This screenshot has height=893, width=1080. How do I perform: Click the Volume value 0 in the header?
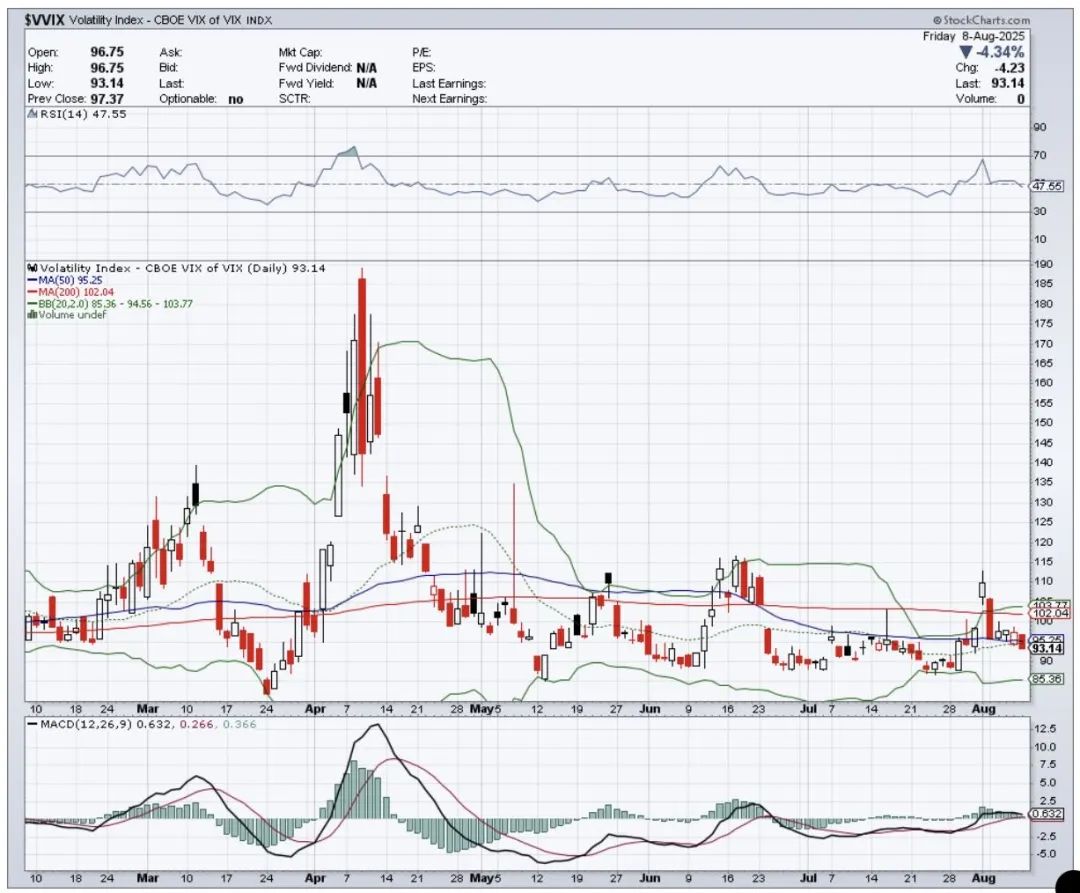tap(1021, 99)
